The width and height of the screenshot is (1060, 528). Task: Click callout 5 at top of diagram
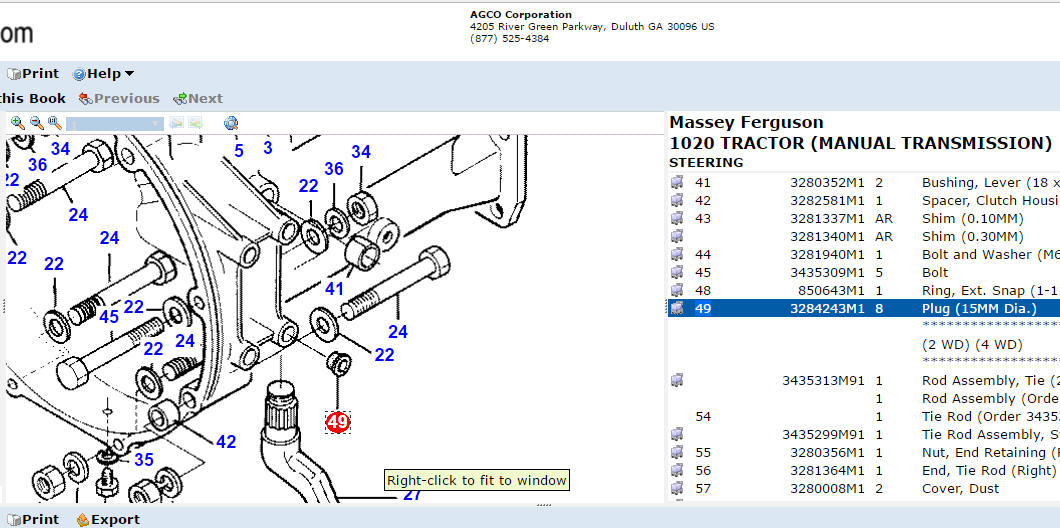point(239,151)
